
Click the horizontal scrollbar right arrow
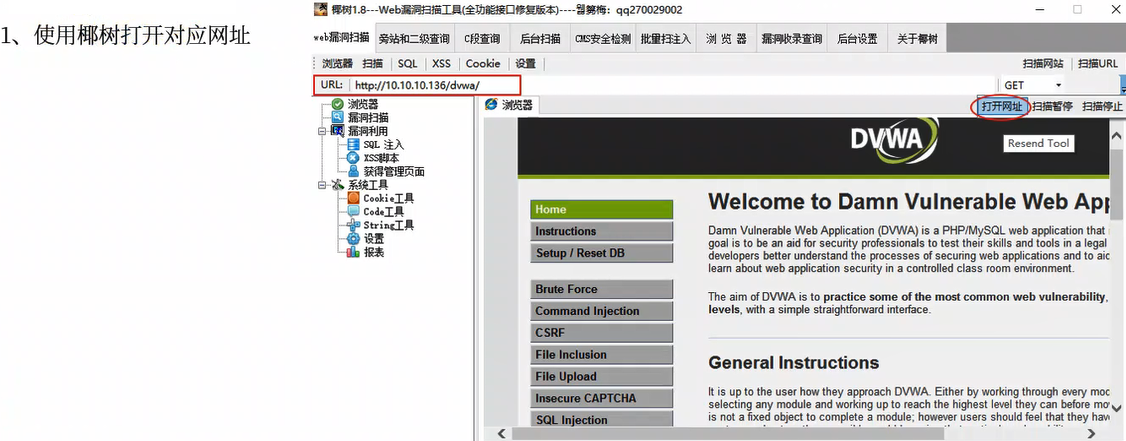1094,433
